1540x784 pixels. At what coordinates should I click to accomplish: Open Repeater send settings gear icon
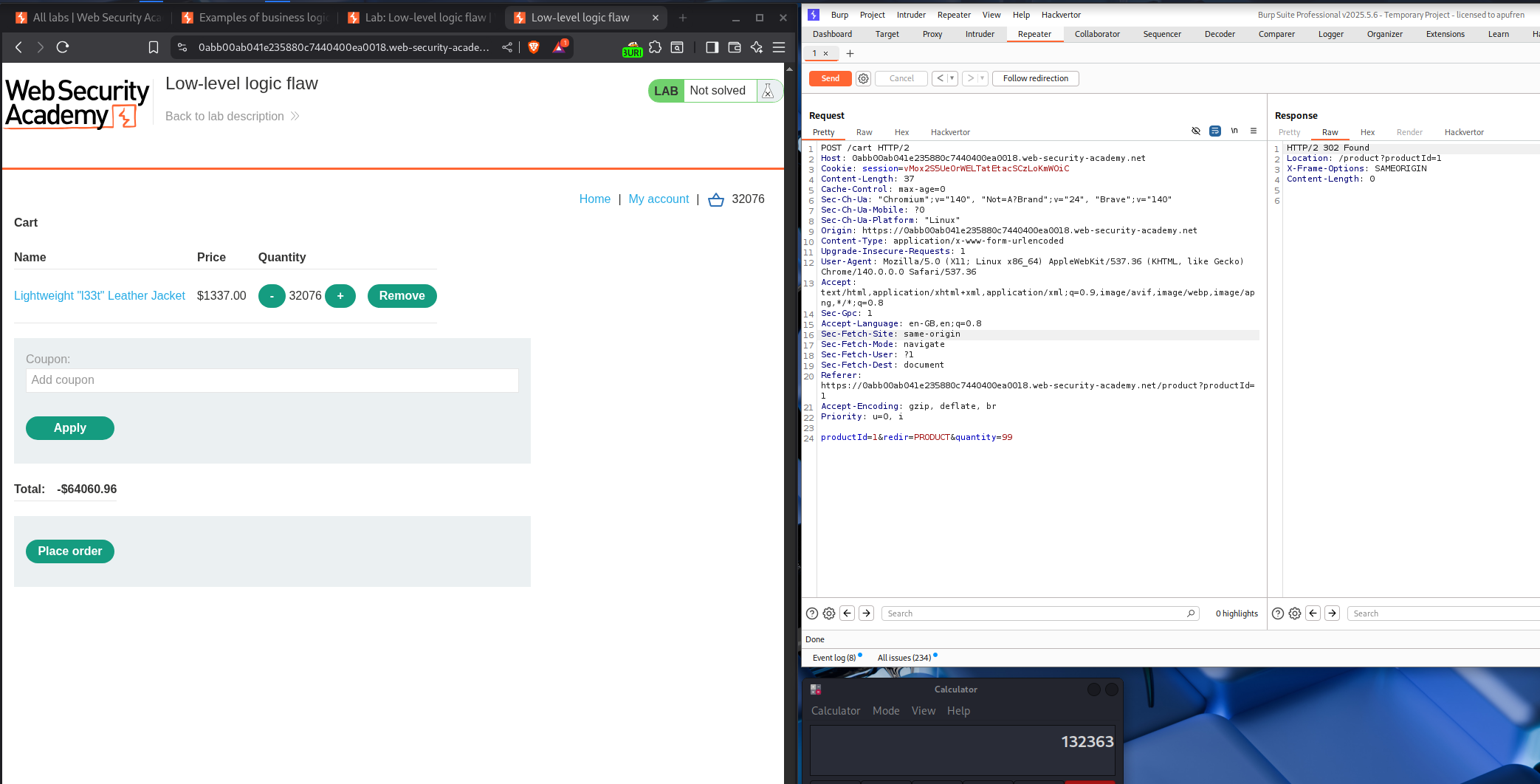click(x=863, y=78)
